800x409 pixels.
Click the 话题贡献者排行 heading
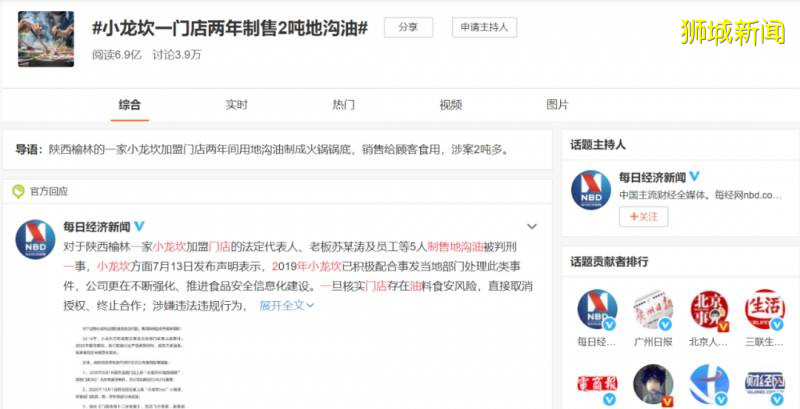pos(609,262)
